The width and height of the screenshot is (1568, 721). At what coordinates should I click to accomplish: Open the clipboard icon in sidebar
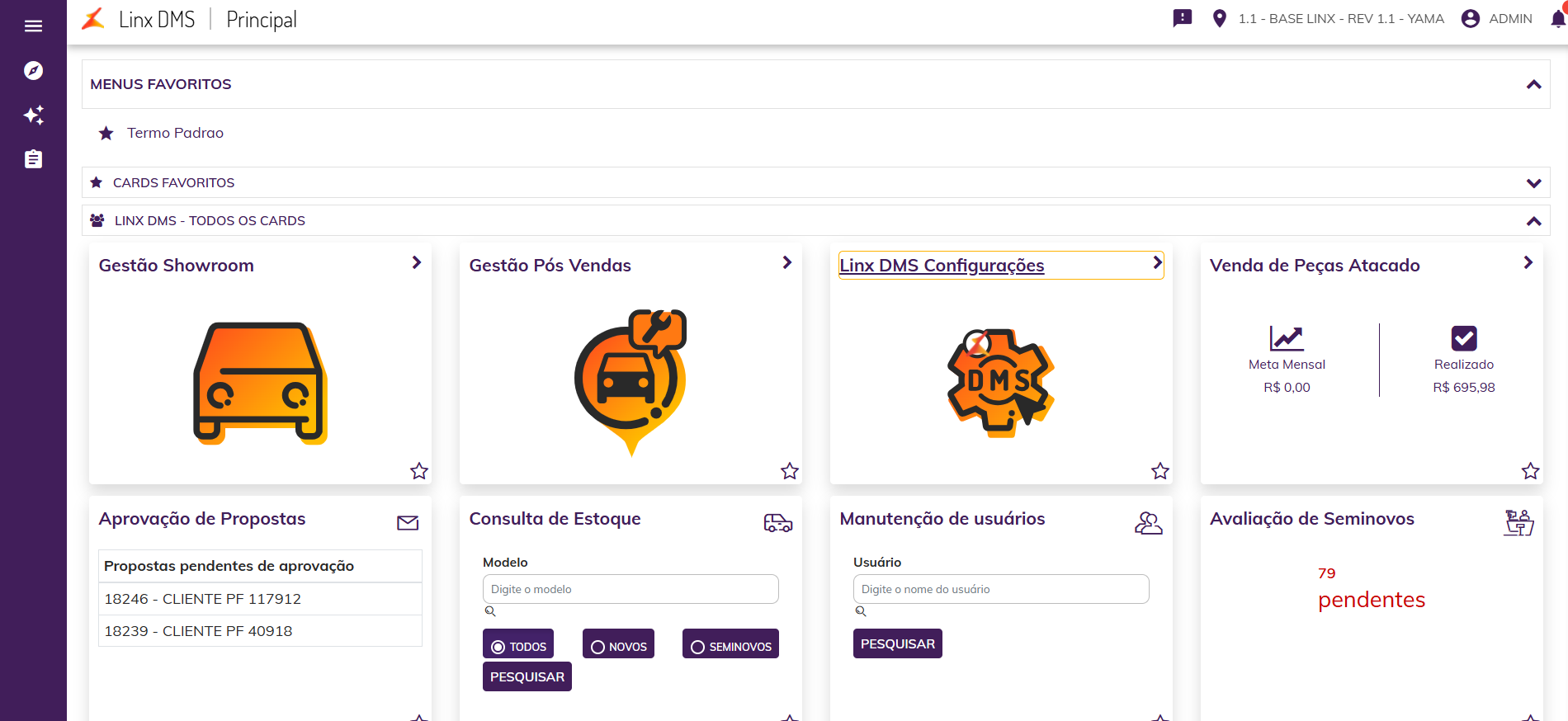point(33,159)
